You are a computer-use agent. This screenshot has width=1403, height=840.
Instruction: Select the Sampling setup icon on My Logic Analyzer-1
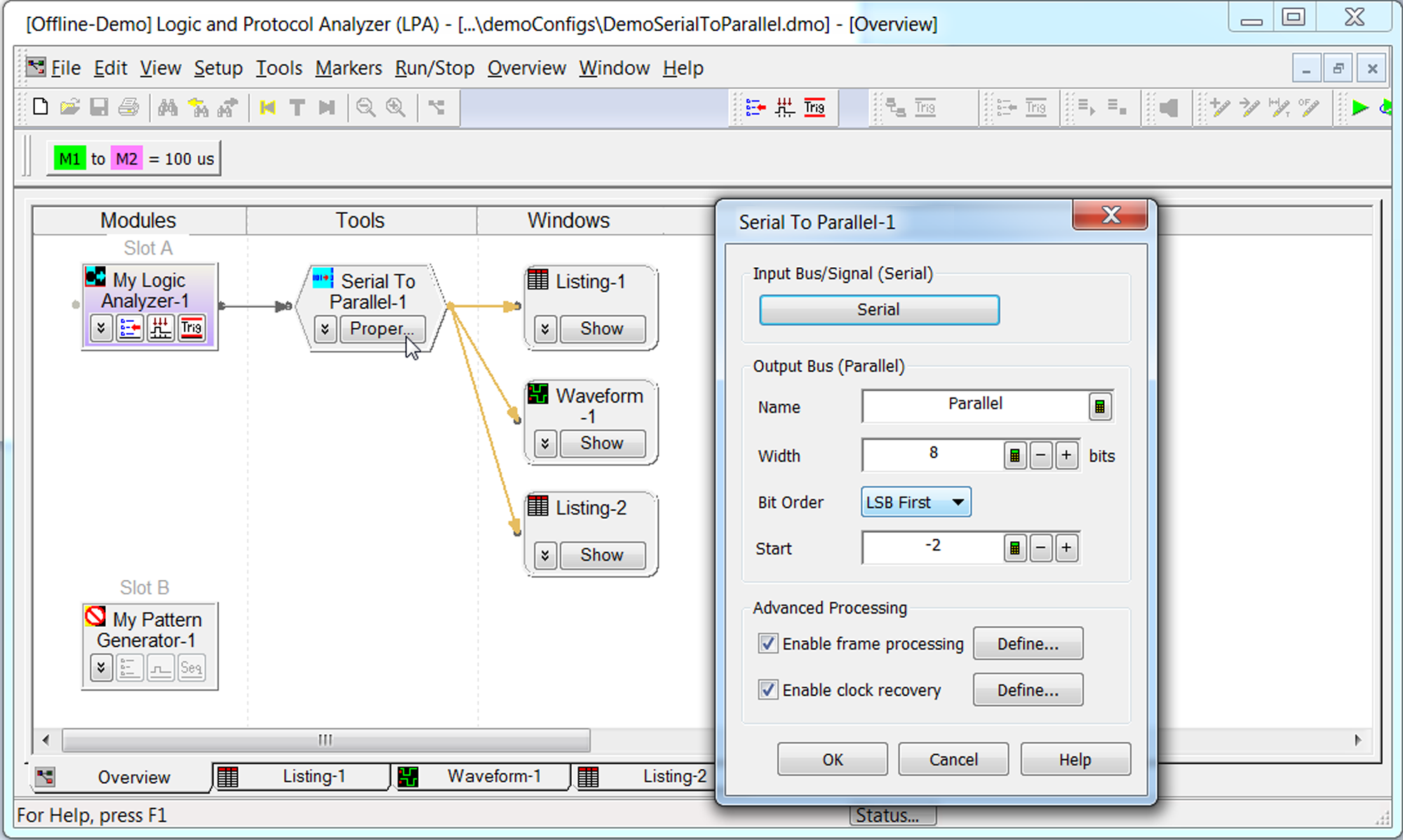click(x=161, y=327)
